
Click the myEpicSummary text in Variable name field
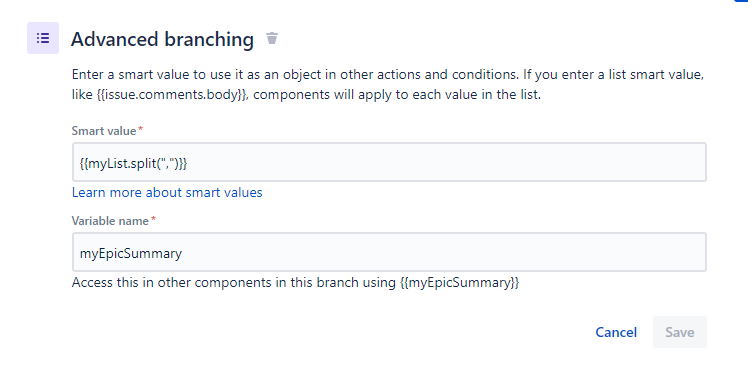point(131,253)
